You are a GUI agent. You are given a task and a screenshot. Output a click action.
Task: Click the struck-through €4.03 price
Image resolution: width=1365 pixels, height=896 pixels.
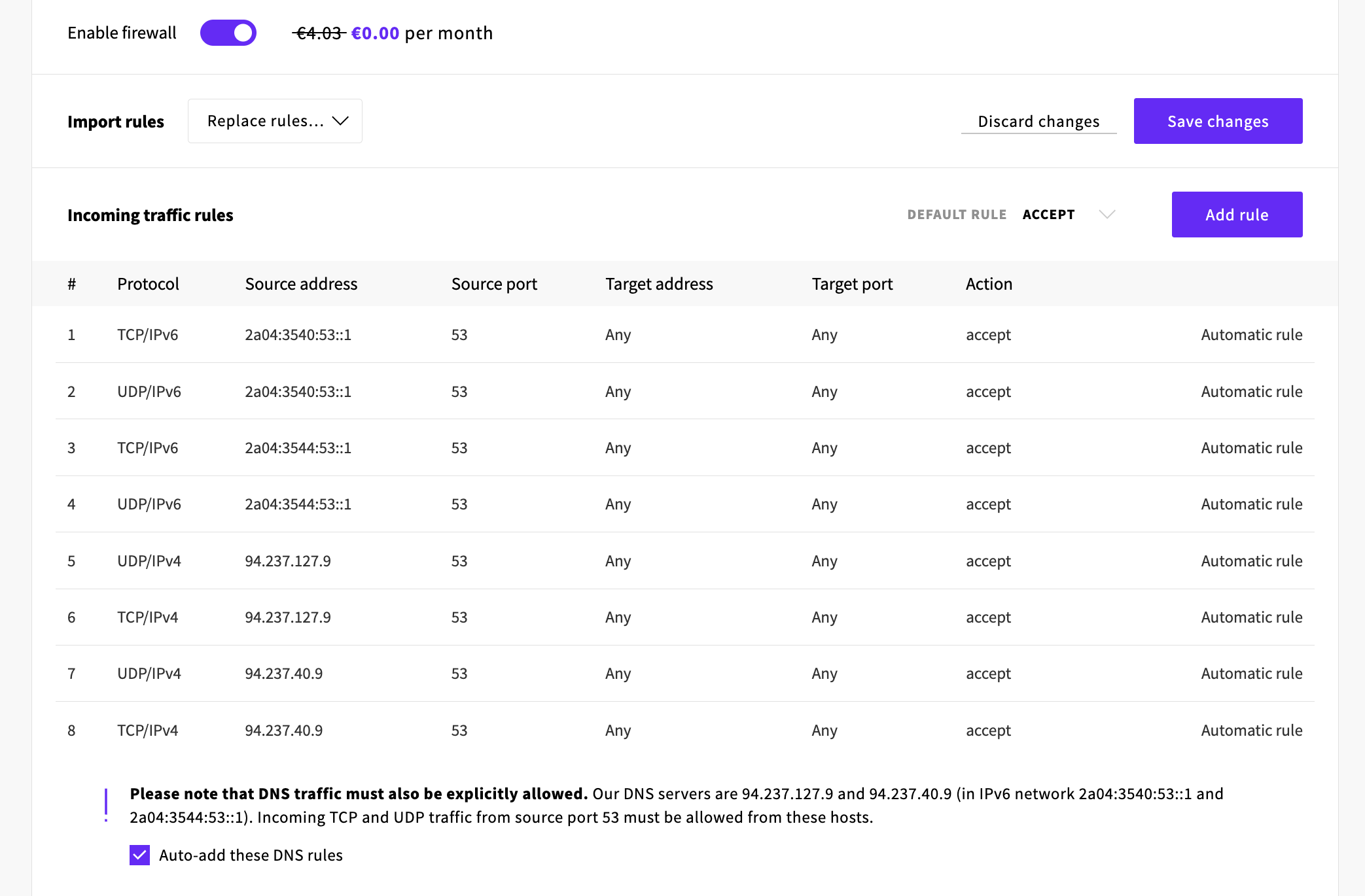pyautogui.click(x=319, y=33)
